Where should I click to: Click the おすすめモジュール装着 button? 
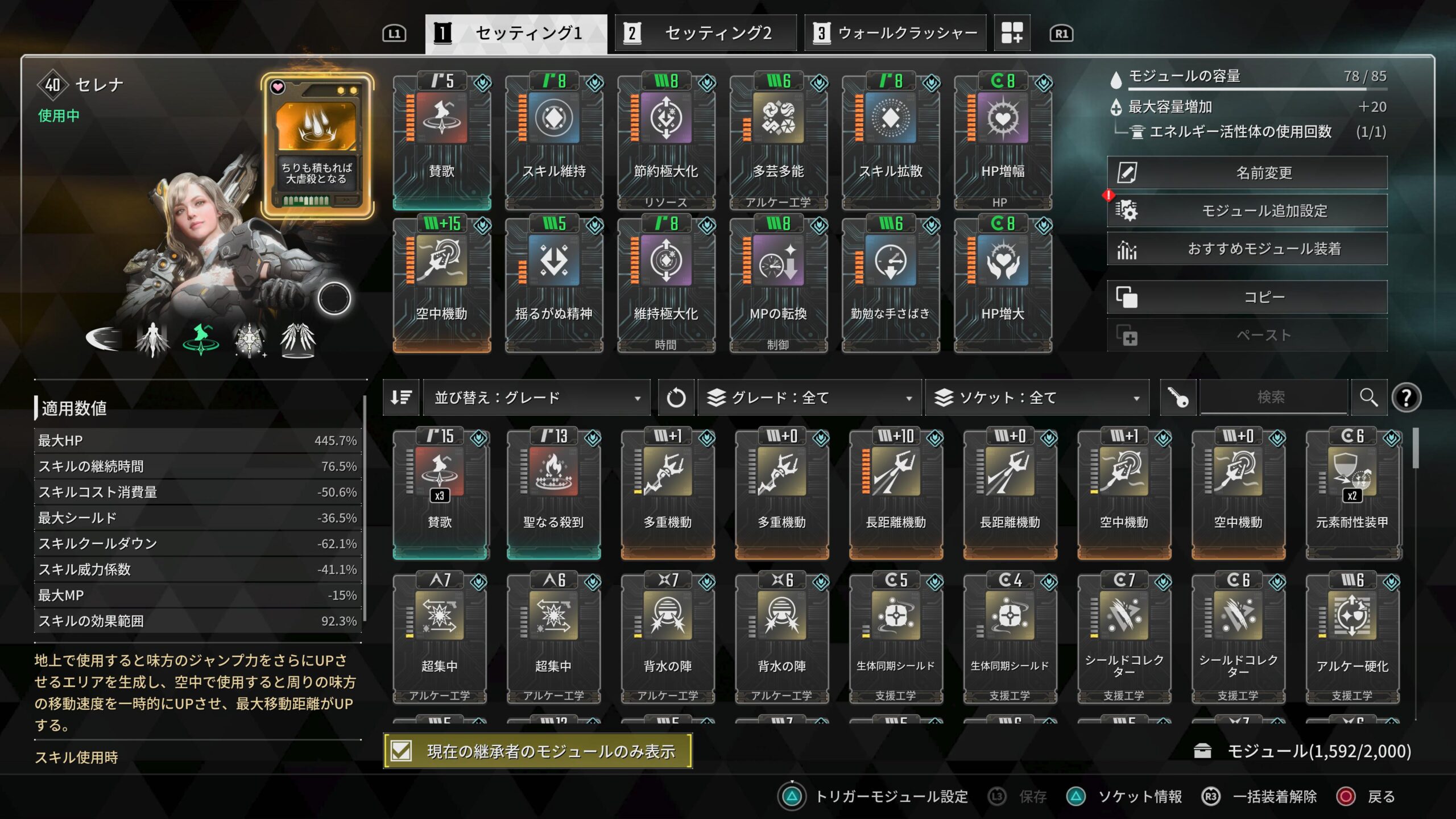[1247, 249]
